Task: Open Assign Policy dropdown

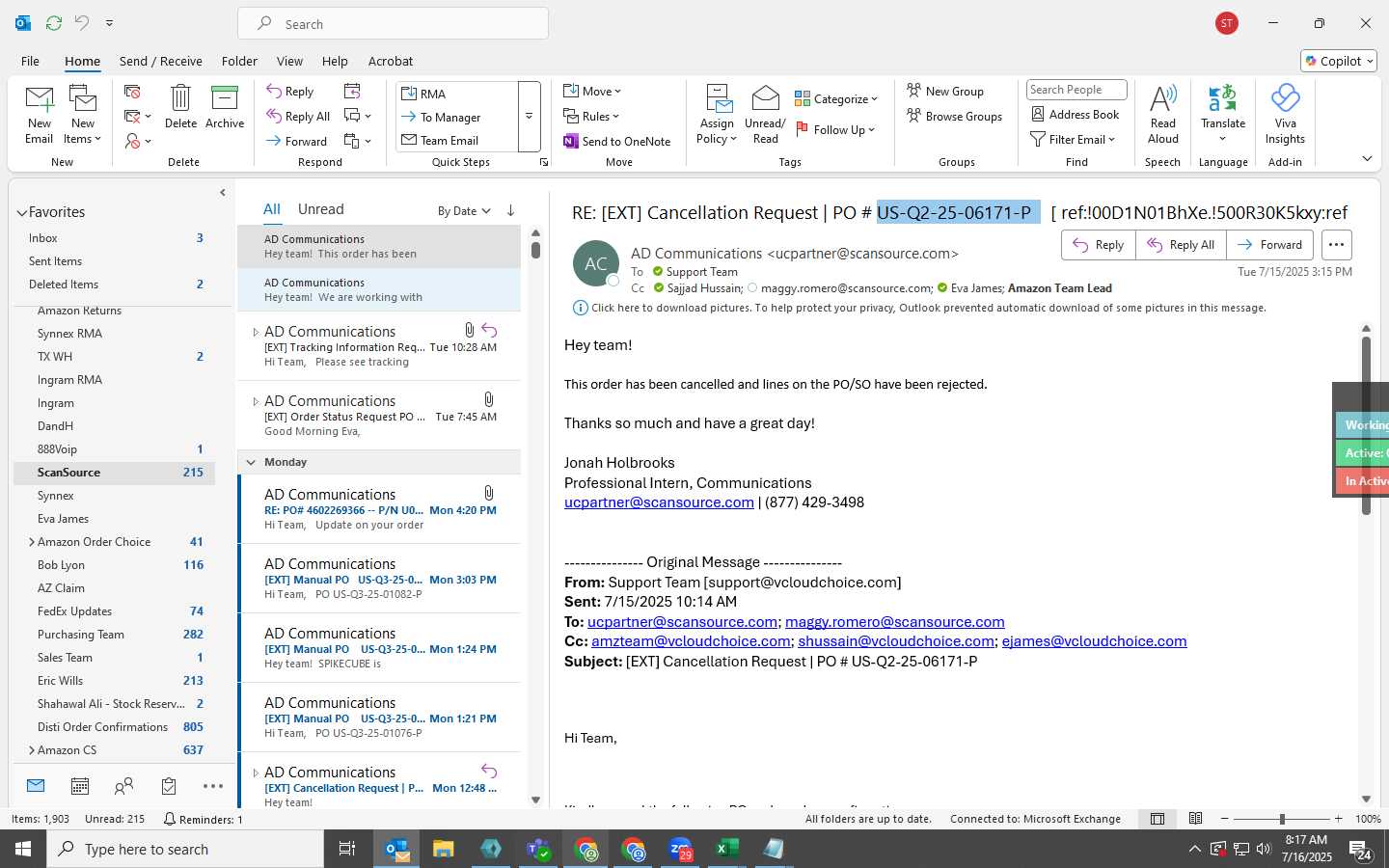Action: point(718,114)
